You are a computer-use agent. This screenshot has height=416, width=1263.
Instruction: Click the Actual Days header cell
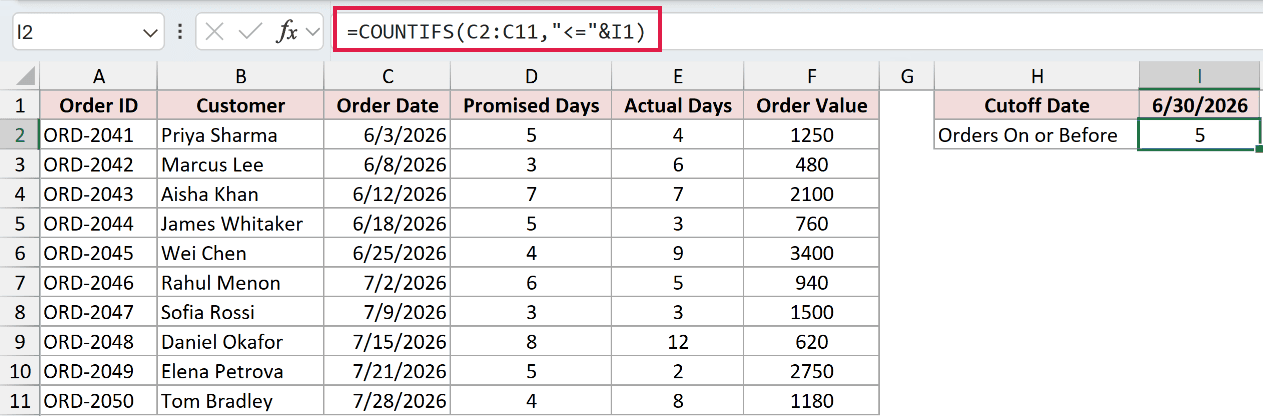pos(678,106)
